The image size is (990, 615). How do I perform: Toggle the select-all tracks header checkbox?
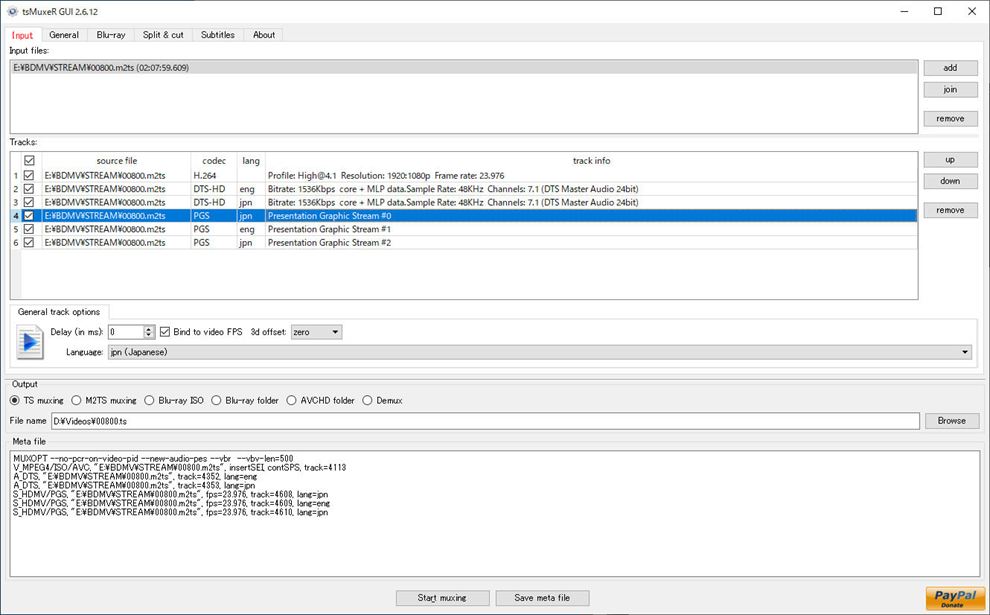pyautogui.click(x=29, y=160)
